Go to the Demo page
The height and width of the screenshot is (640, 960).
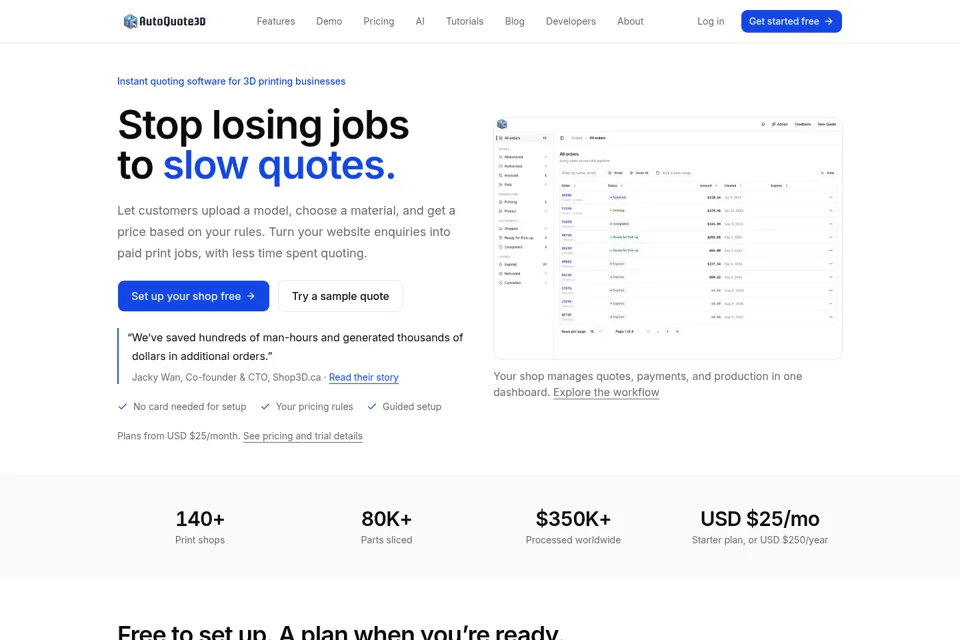[x=329, y=21]
